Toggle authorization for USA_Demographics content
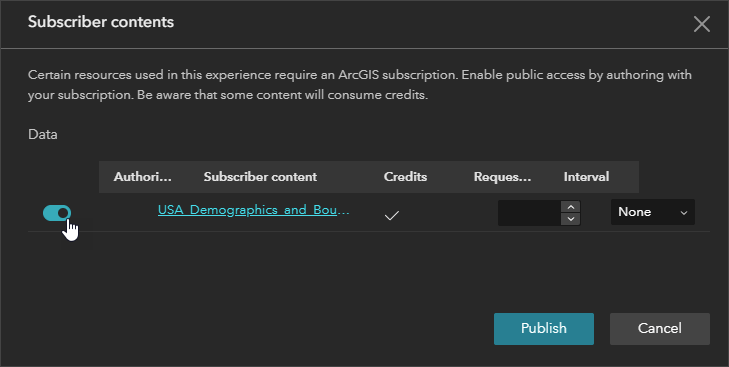The width and height of the screenshot is (729, 367). point(57,213)
